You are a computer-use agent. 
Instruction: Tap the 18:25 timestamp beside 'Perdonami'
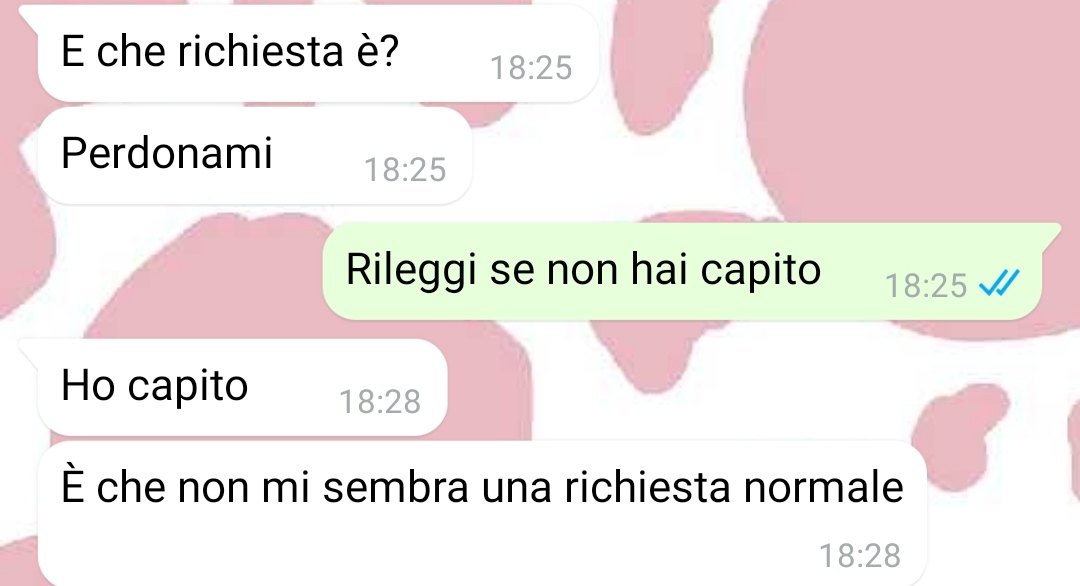point(405,170)
